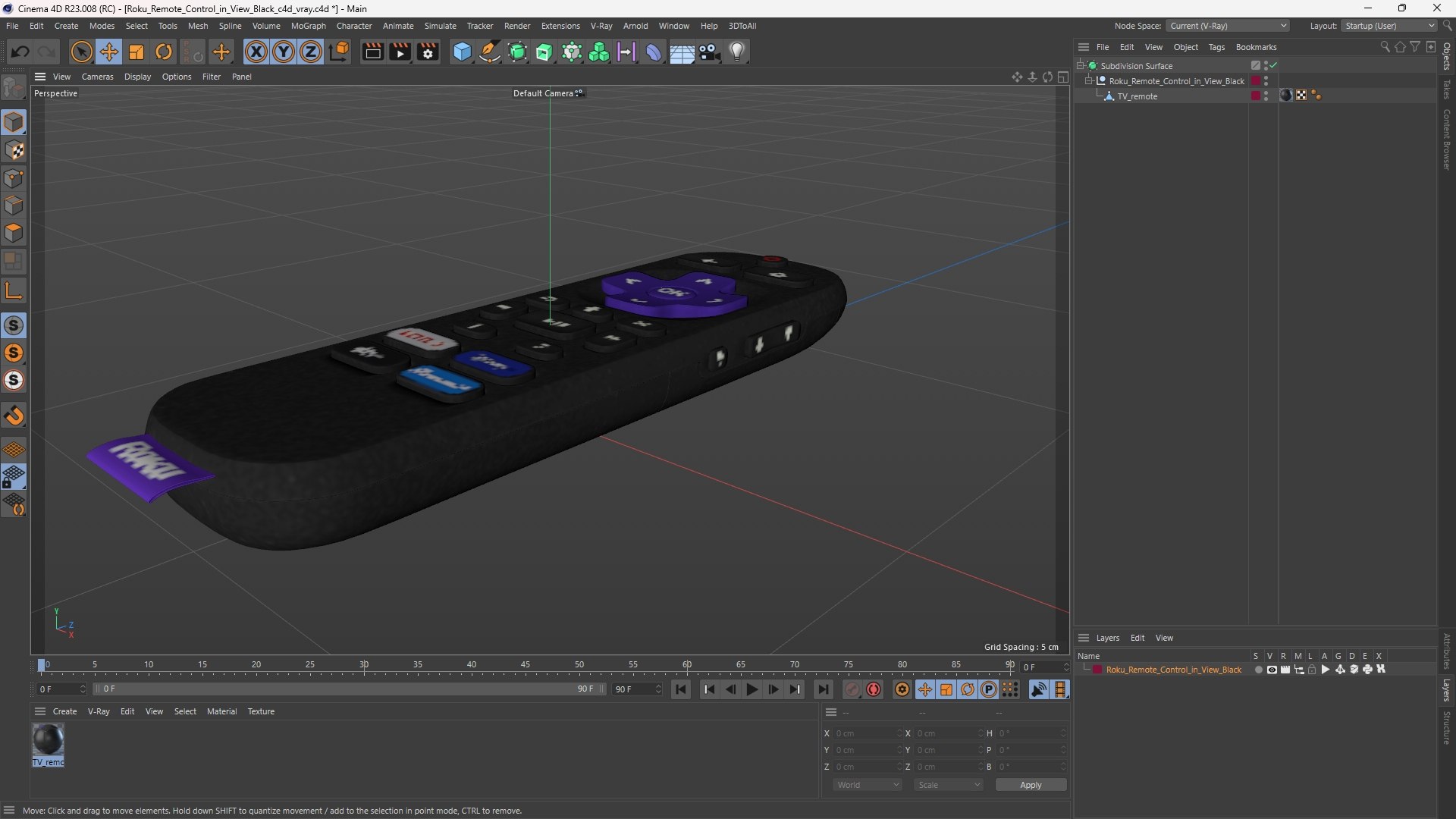This screenshot has width=1456, height=819.
Task: Add a Floor environment object
Action: click(682, 52)
